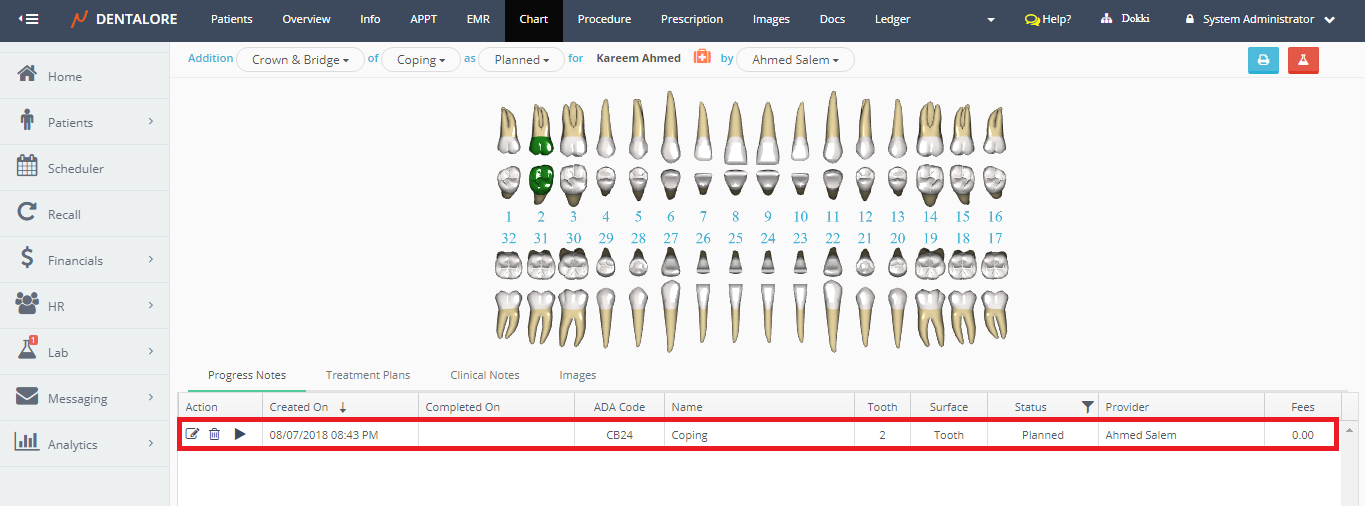This screenshot has width=1365, height=506.
Task: Open the Help link
Action: pyautogui.click(x=1048, y=19)
